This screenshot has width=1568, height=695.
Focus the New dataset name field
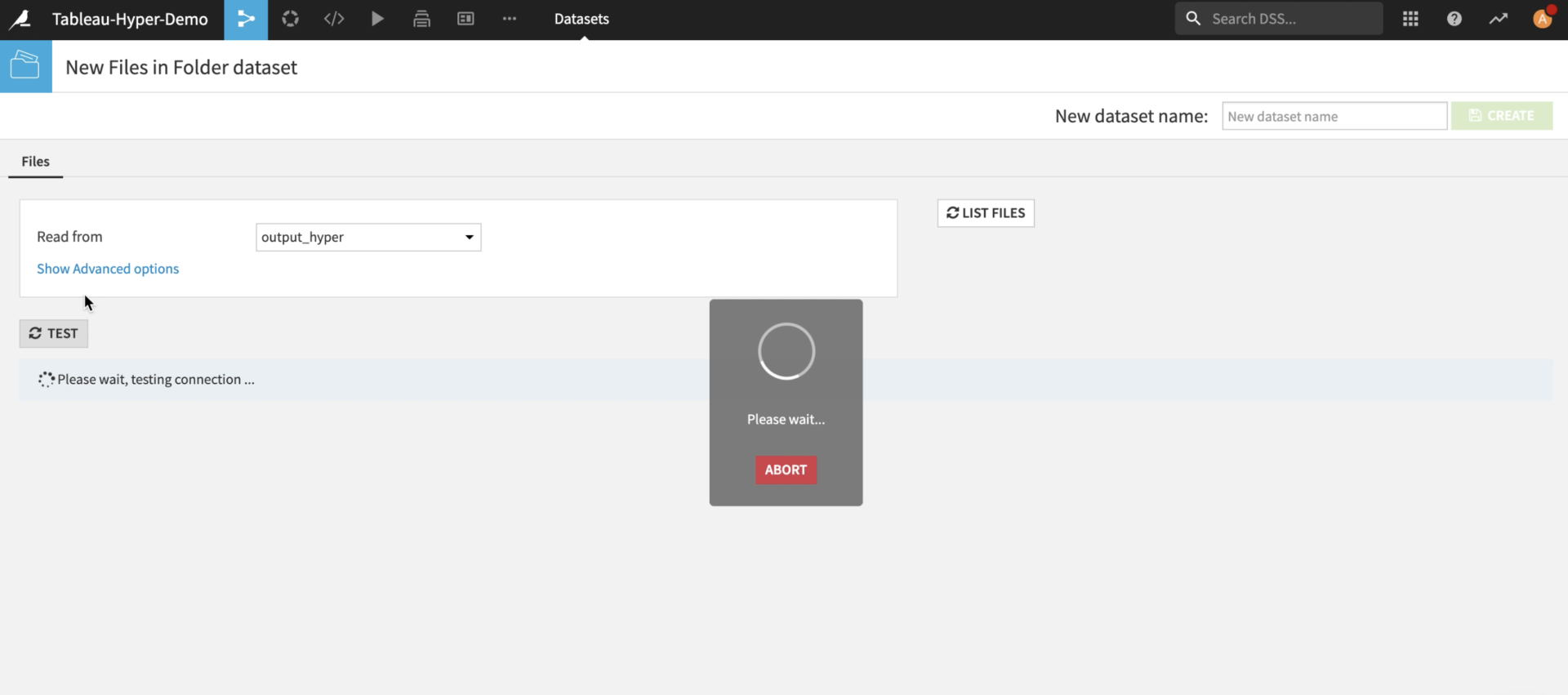click(x=1334, y=116)
